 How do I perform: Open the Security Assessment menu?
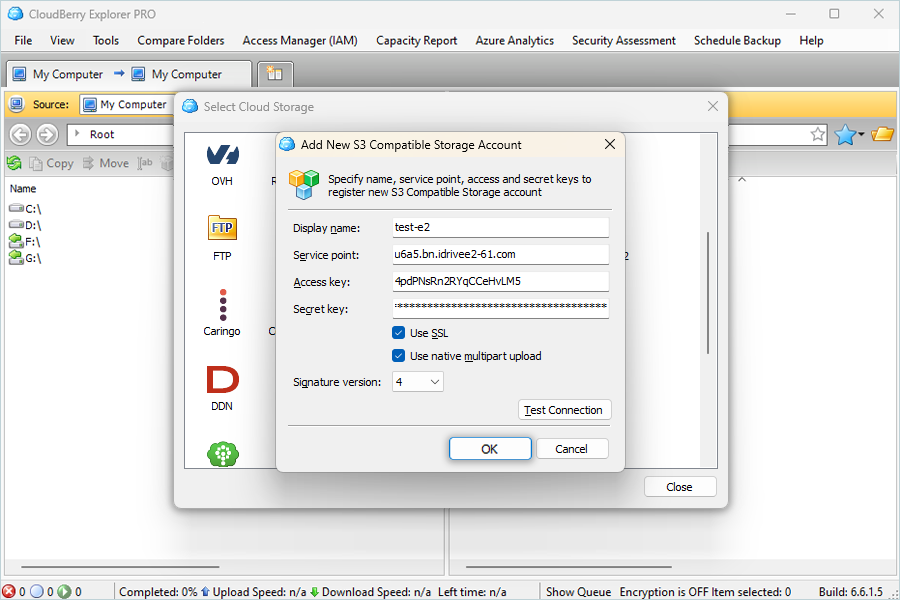(624, 41)
